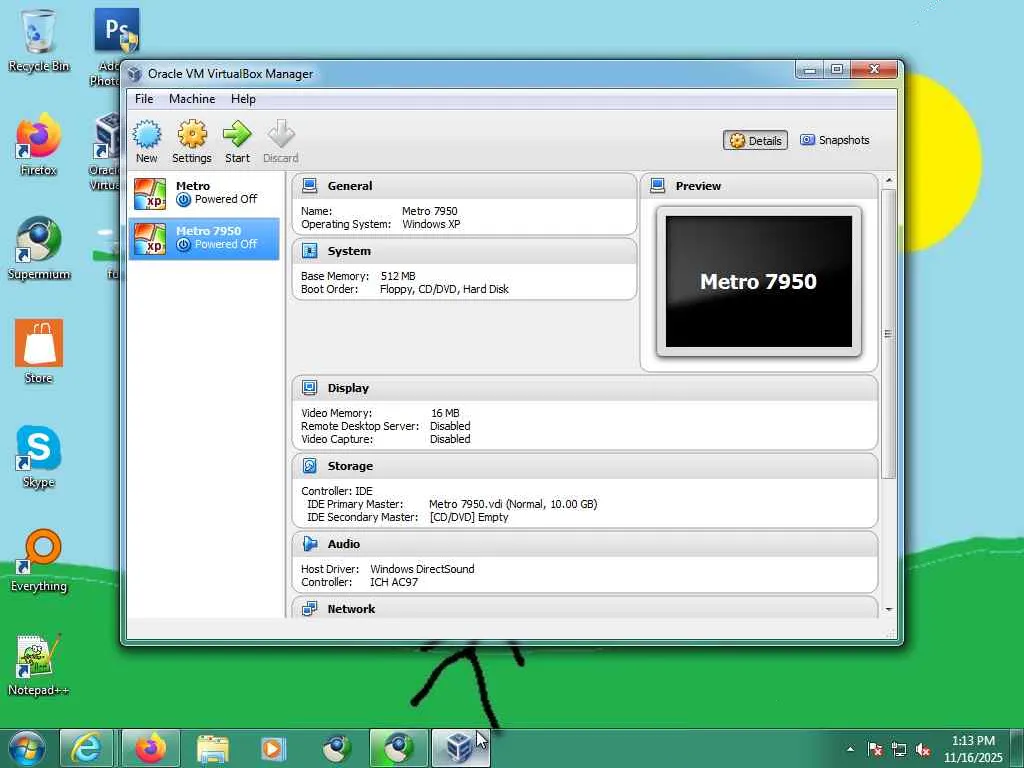This screenshot has height=768, width=1024.
Task: Open the Audio settings link title
Action: pos(344,544)
